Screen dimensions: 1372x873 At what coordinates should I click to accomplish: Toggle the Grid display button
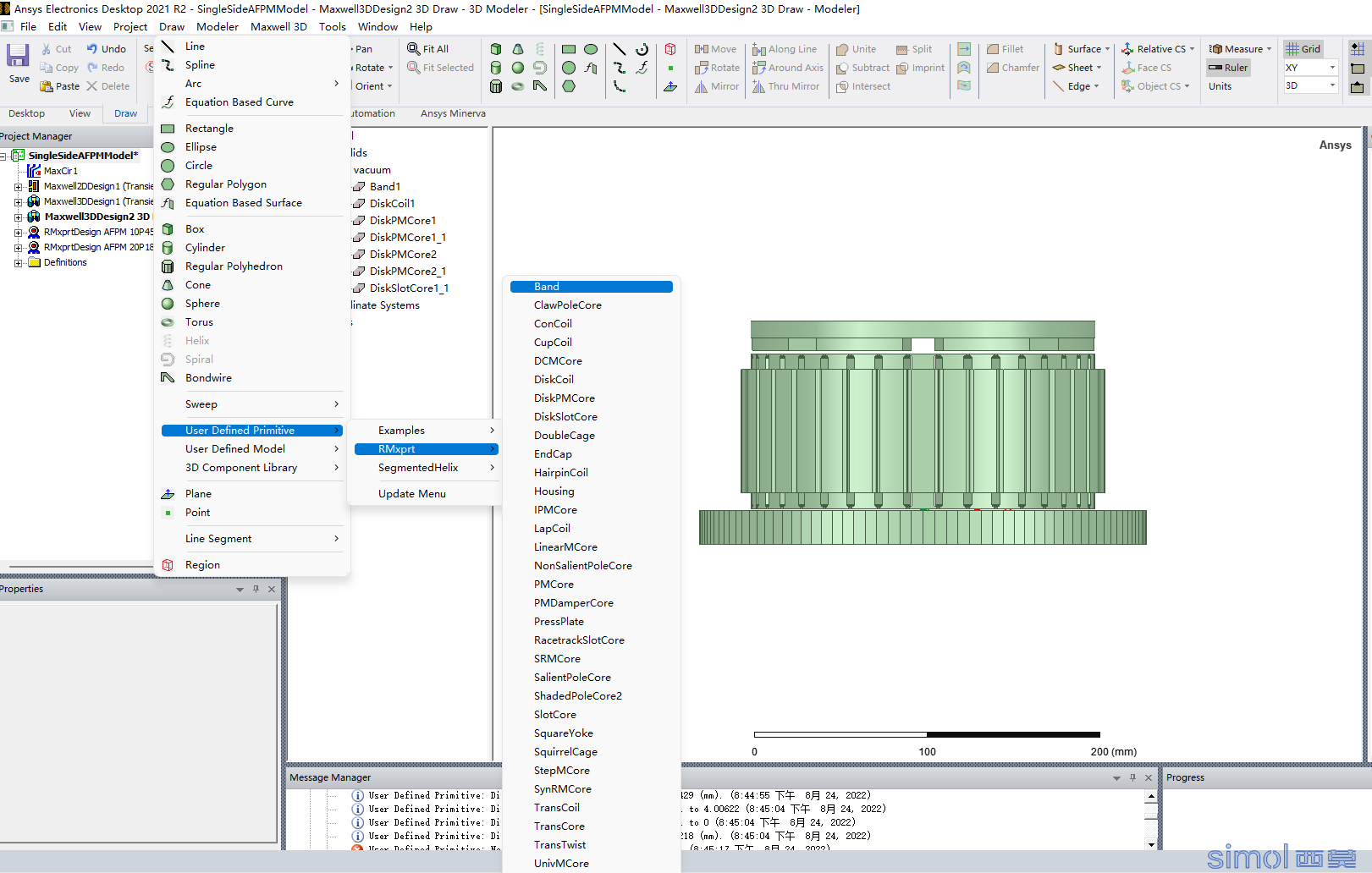[x=1303, y=49]
